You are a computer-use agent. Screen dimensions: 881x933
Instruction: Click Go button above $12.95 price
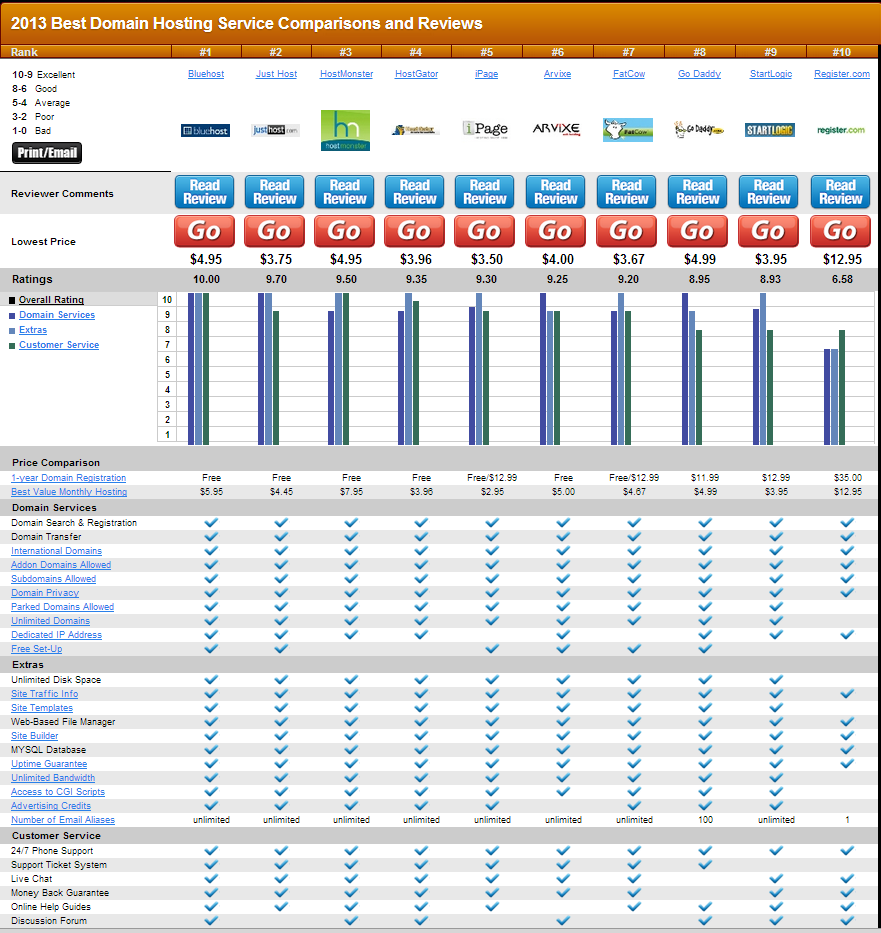tap(841, 231)
